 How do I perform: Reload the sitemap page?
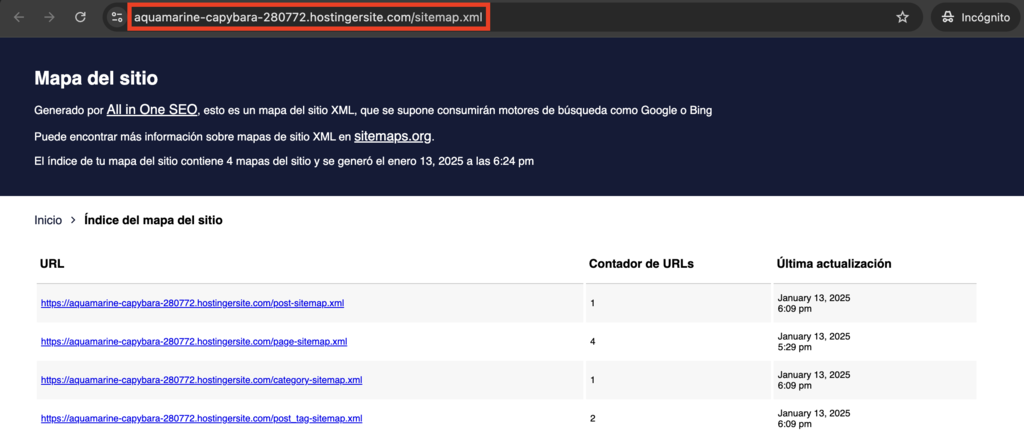81,17
